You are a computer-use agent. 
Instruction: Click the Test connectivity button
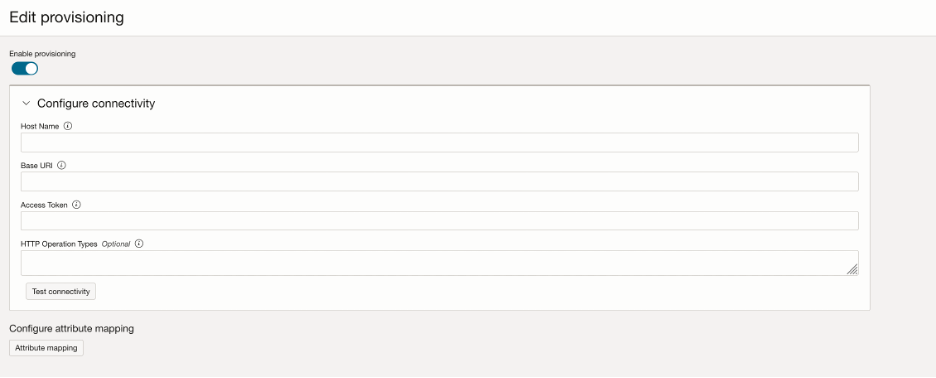pyautogui.click(x=61, y=291)
